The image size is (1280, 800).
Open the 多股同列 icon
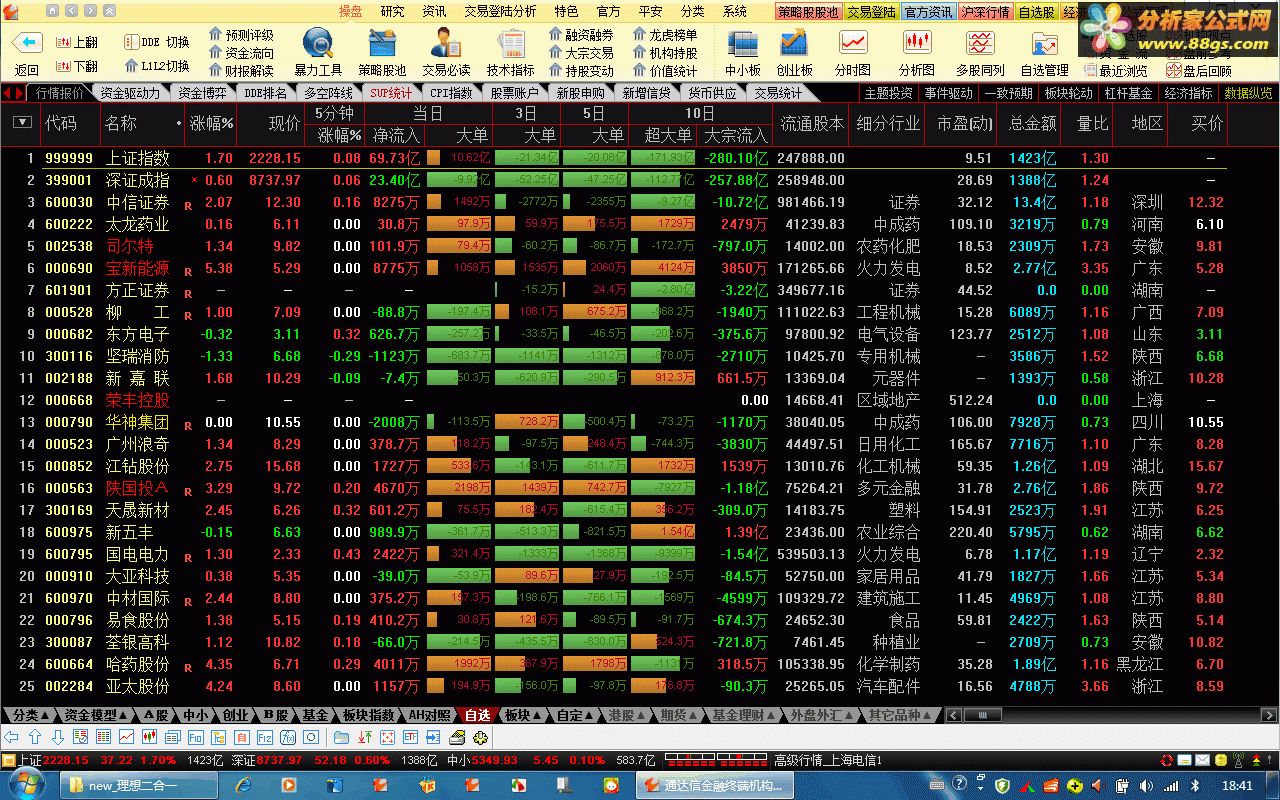[981, 43]
